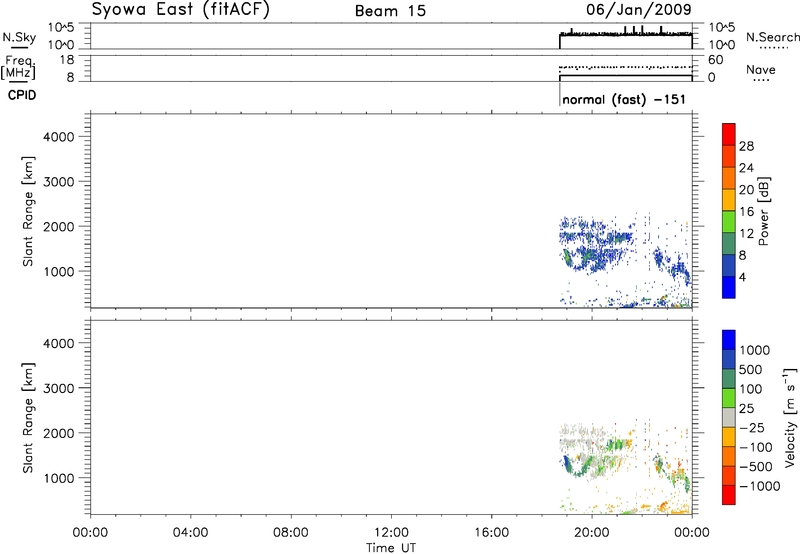Image resolution: width=800 pixels, height=554 pixels.
Task: Click the "16:00" time tick label
Action: (491, 533)
